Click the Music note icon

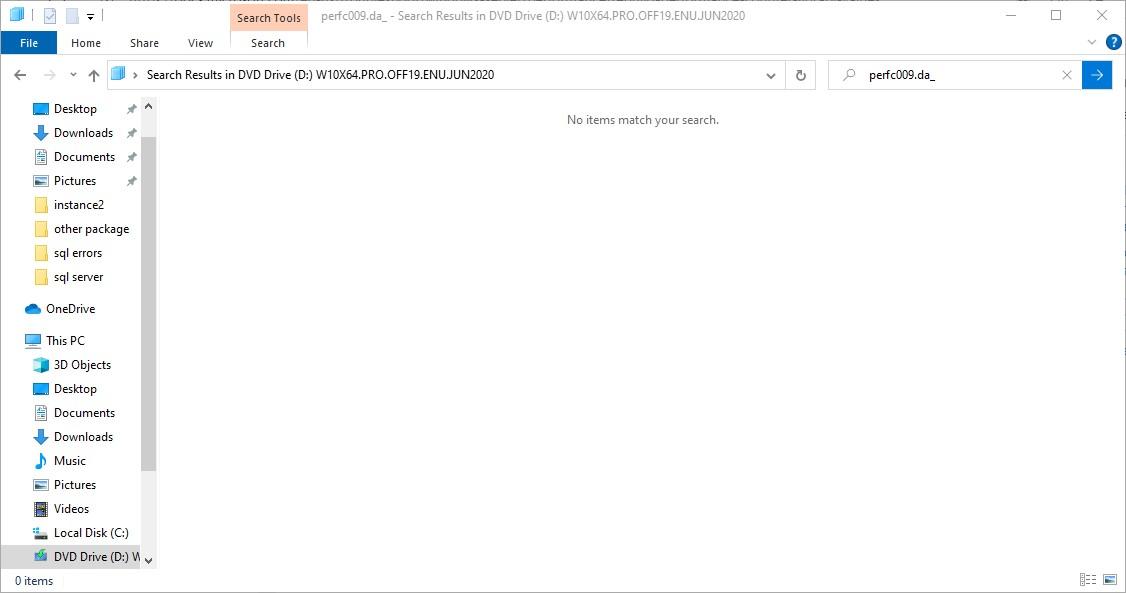coord(41,461)
